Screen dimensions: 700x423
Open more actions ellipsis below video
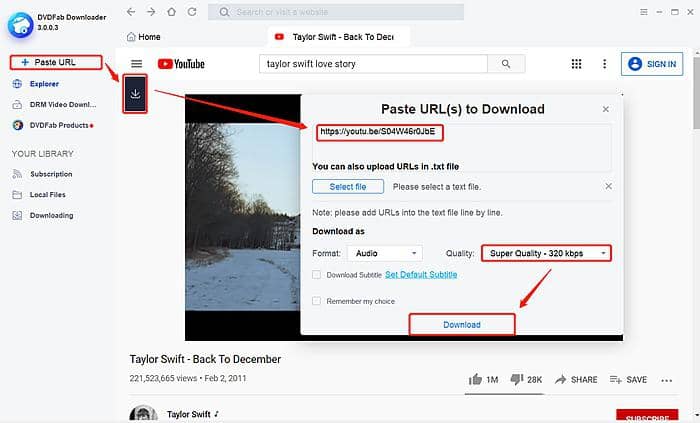pos(667,381)
